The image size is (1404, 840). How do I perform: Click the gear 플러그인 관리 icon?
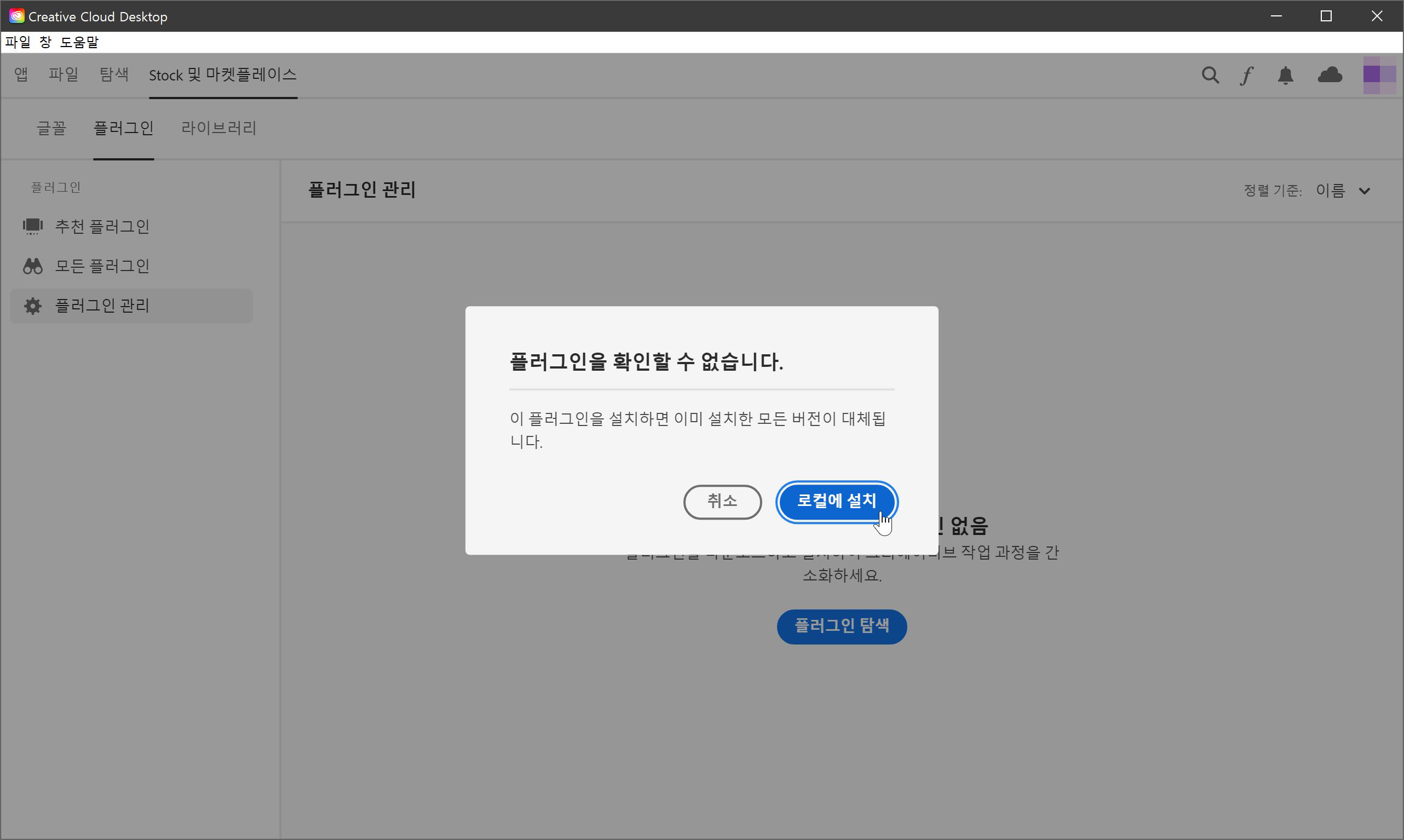coord(33,306)
